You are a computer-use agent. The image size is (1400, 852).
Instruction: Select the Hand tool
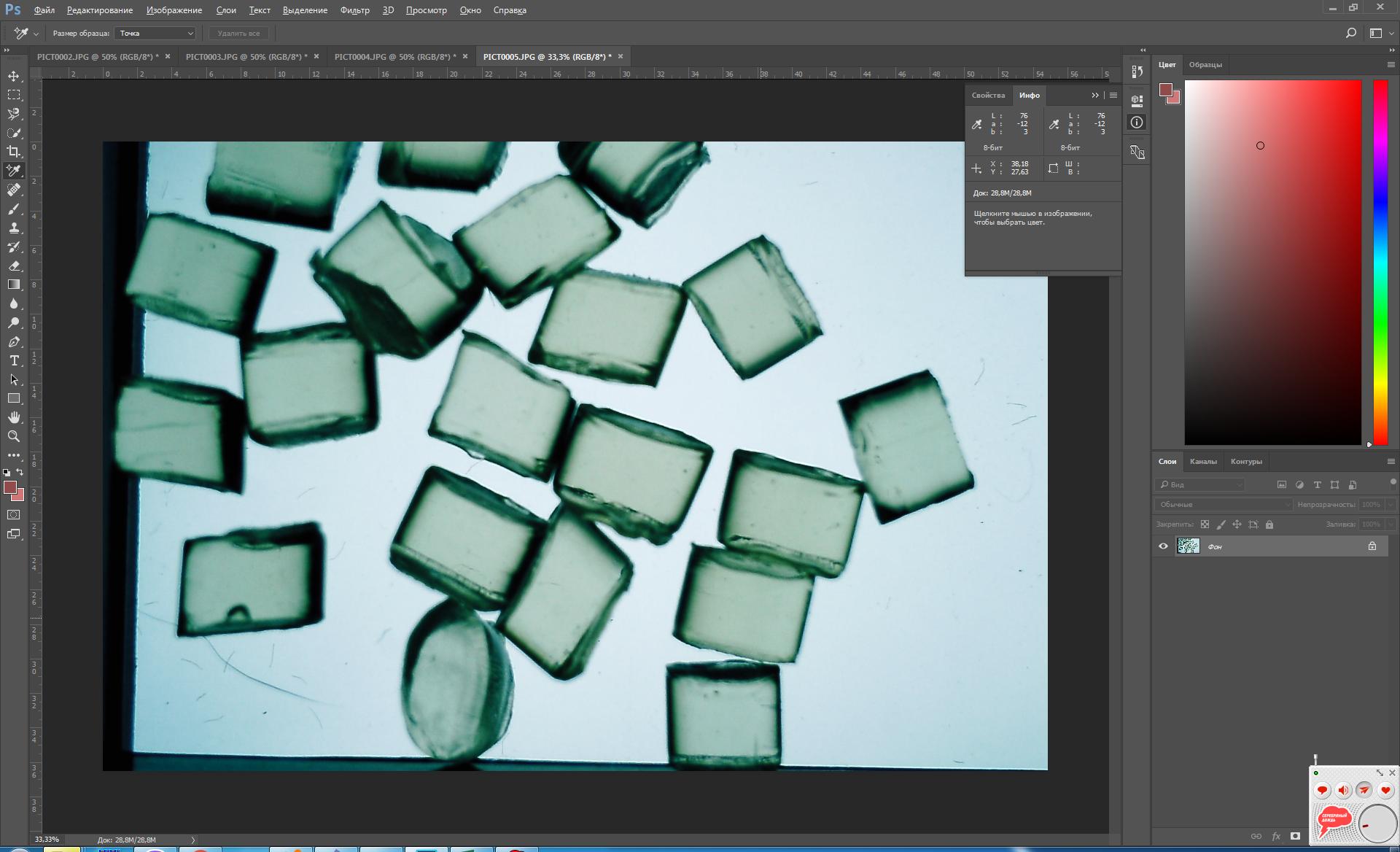[x=14, y=417]
